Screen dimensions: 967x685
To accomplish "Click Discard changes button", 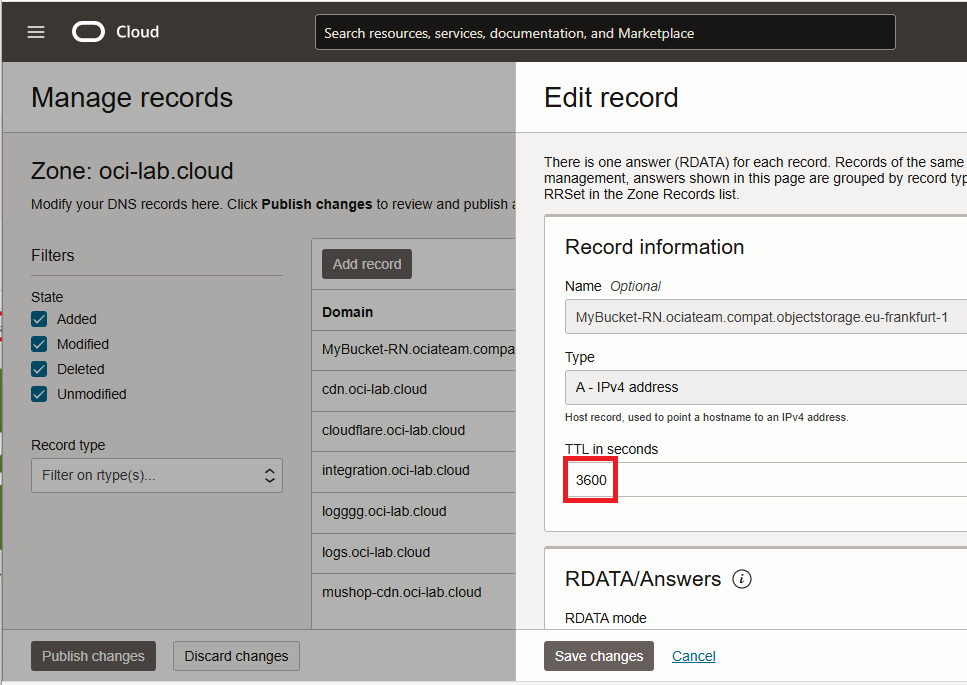I will pos(236,656).
